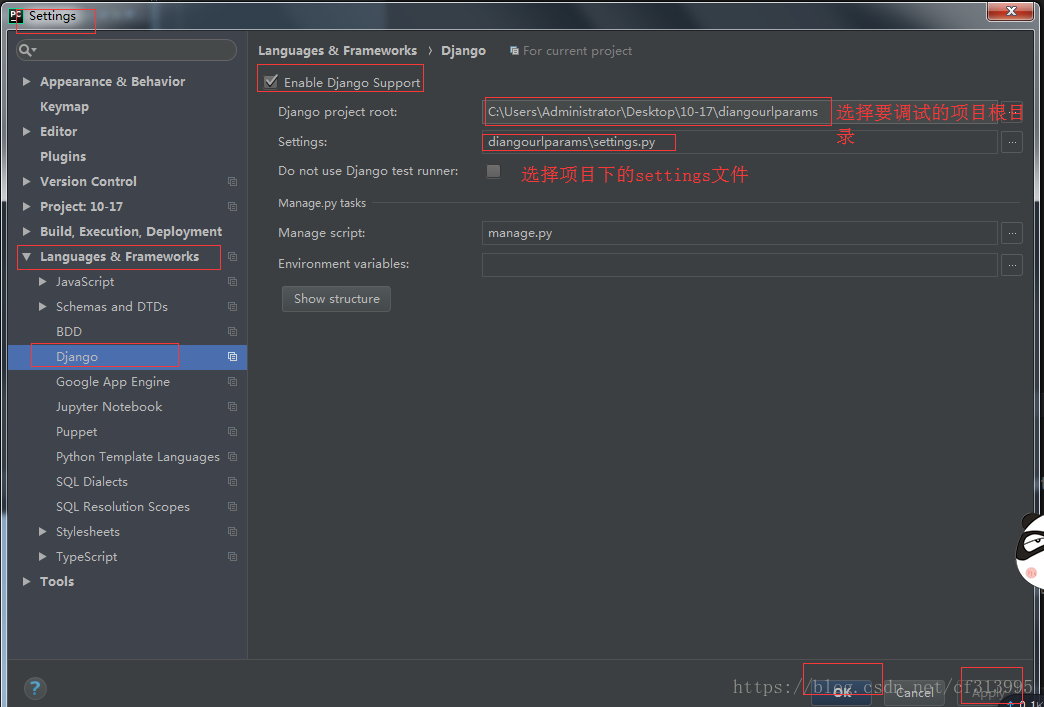Click the For current project icon in breadcrumb
Screen dimensions: 1044x707
click(x=514, y=51)
